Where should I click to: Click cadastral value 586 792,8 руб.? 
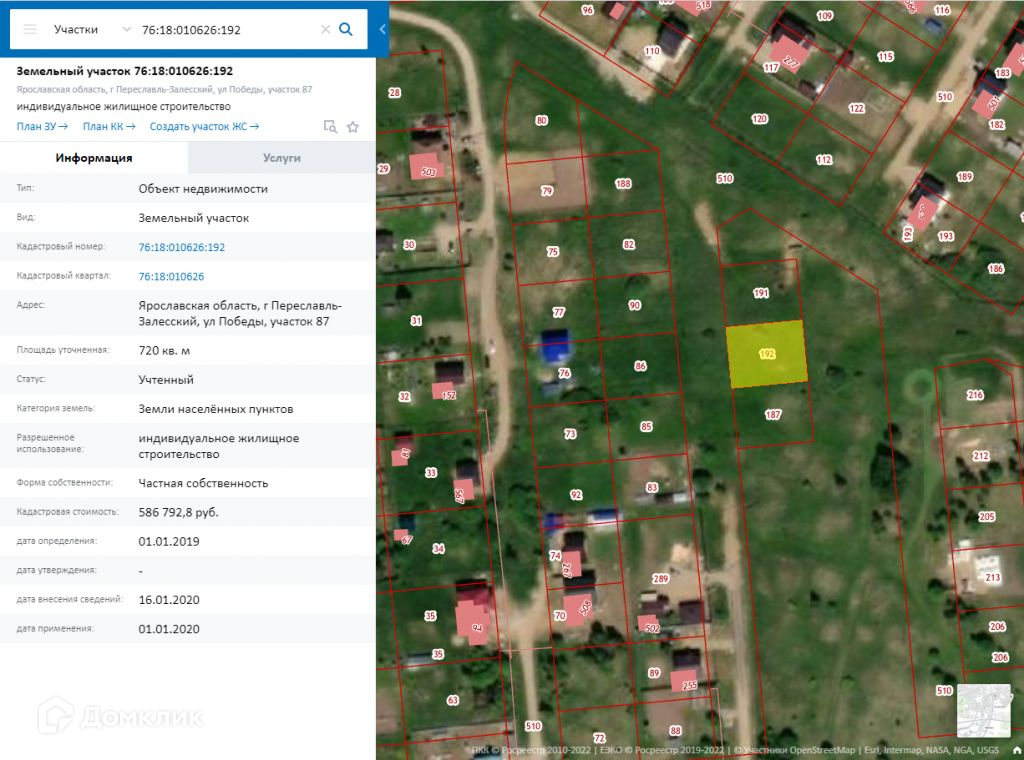[x=178, y=513]
